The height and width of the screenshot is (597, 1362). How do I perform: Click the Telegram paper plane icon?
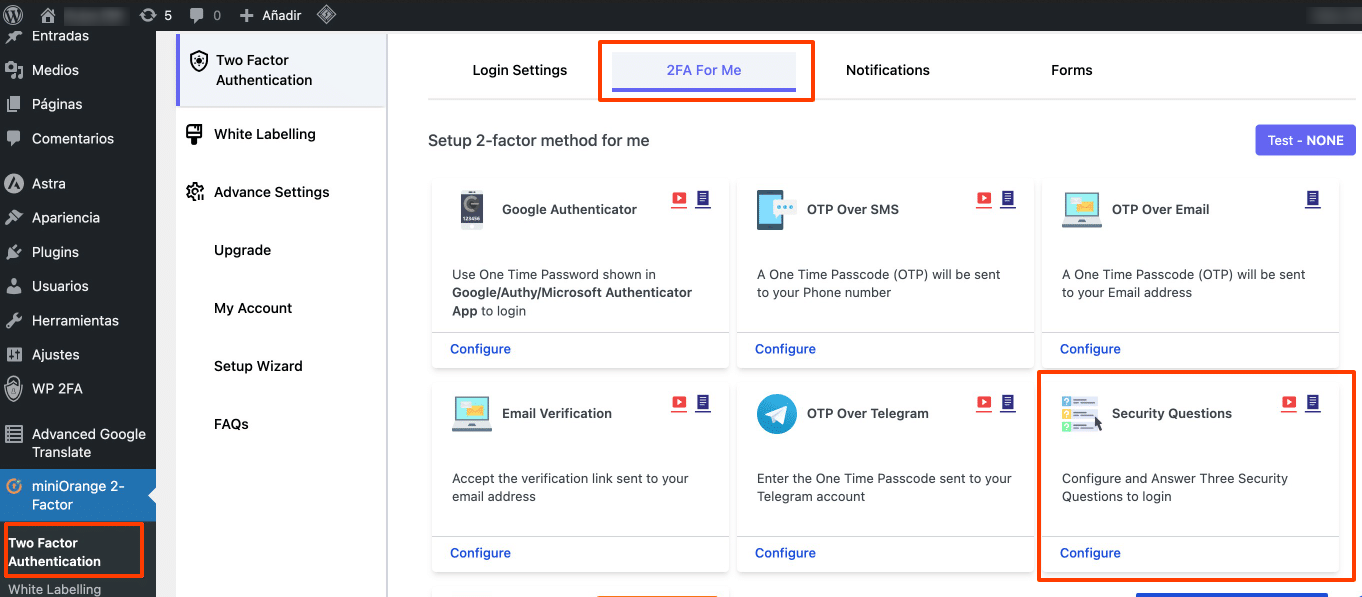(777, 414)
